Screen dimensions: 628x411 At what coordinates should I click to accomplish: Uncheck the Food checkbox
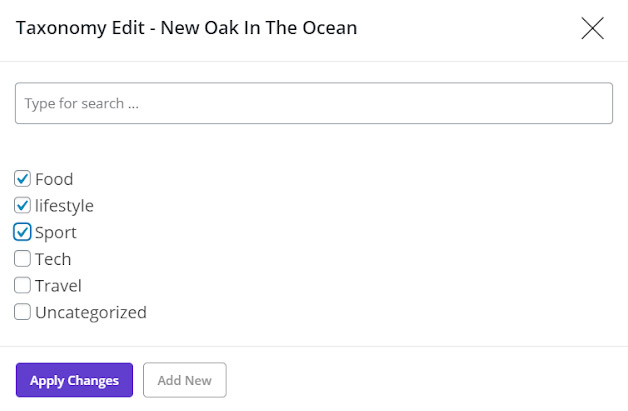23,179
